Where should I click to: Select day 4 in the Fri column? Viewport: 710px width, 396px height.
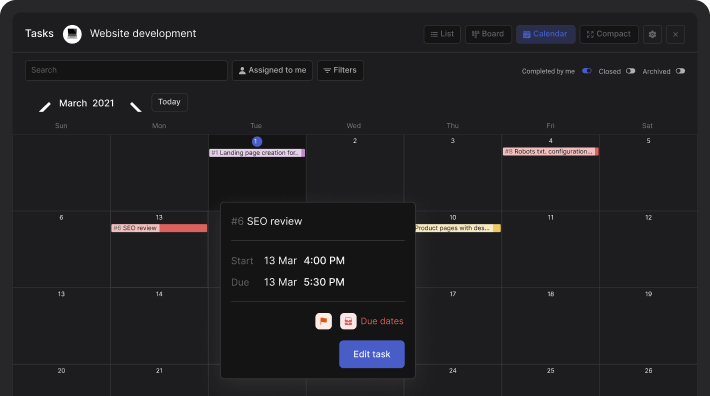point(551,141)
